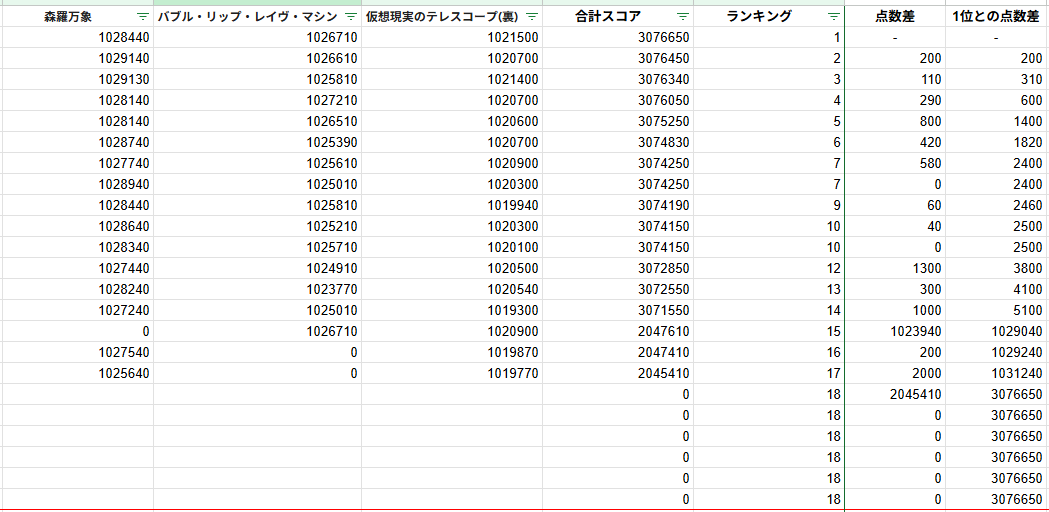1049x512 pixels.
Task: Select the cell containing 1024910
Action: click(x=258, y=268)
